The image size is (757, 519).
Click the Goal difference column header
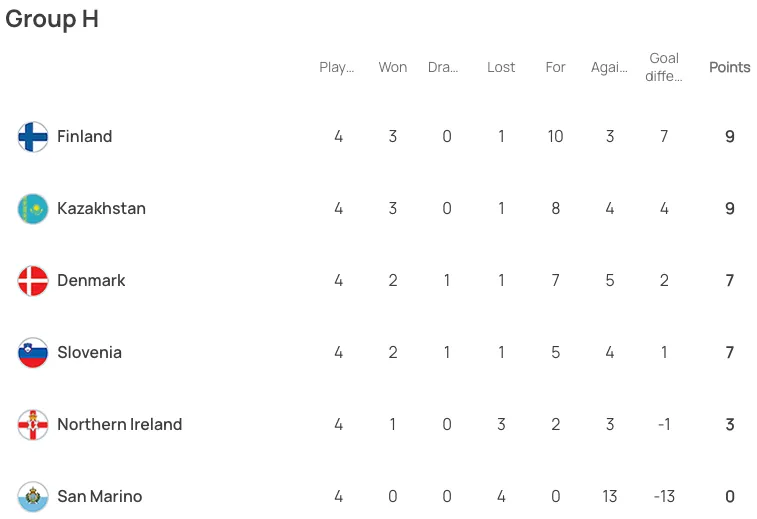(664, 67)
